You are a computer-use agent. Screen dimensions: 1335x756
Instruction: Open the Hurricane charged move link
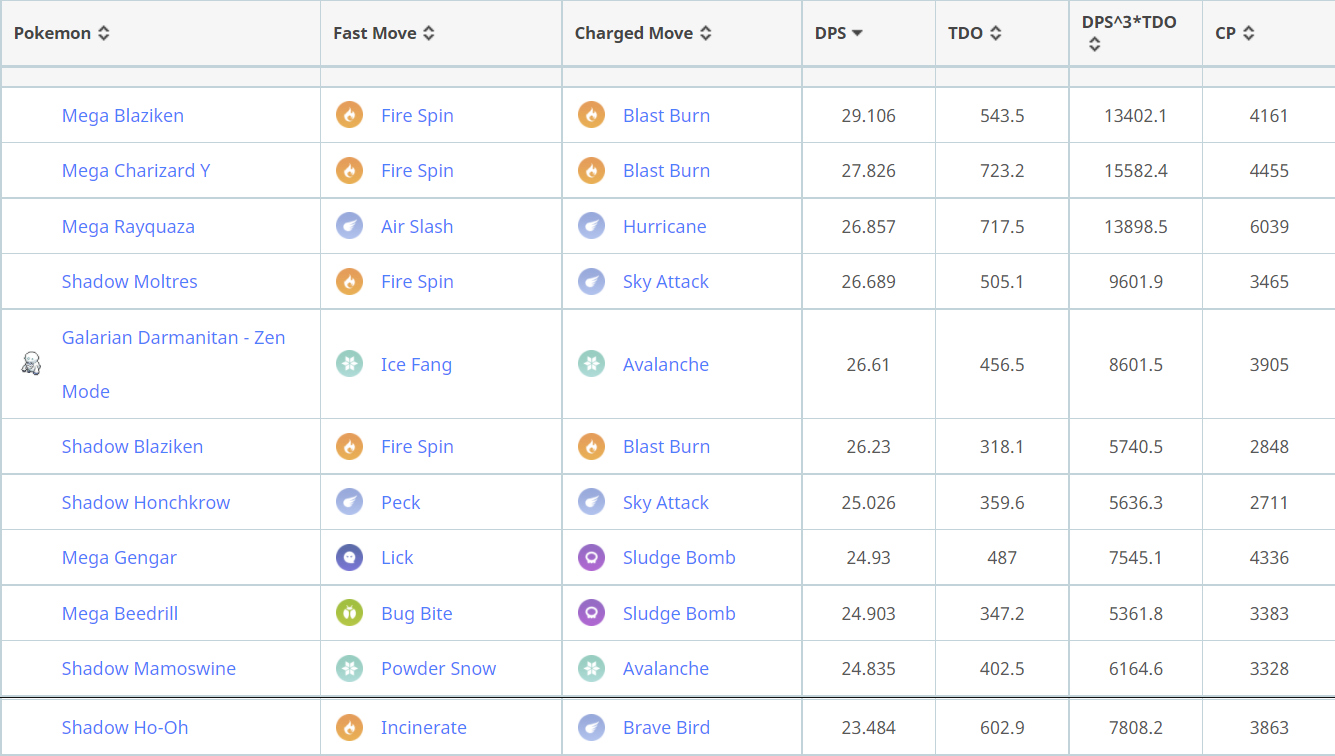(664, 226)
